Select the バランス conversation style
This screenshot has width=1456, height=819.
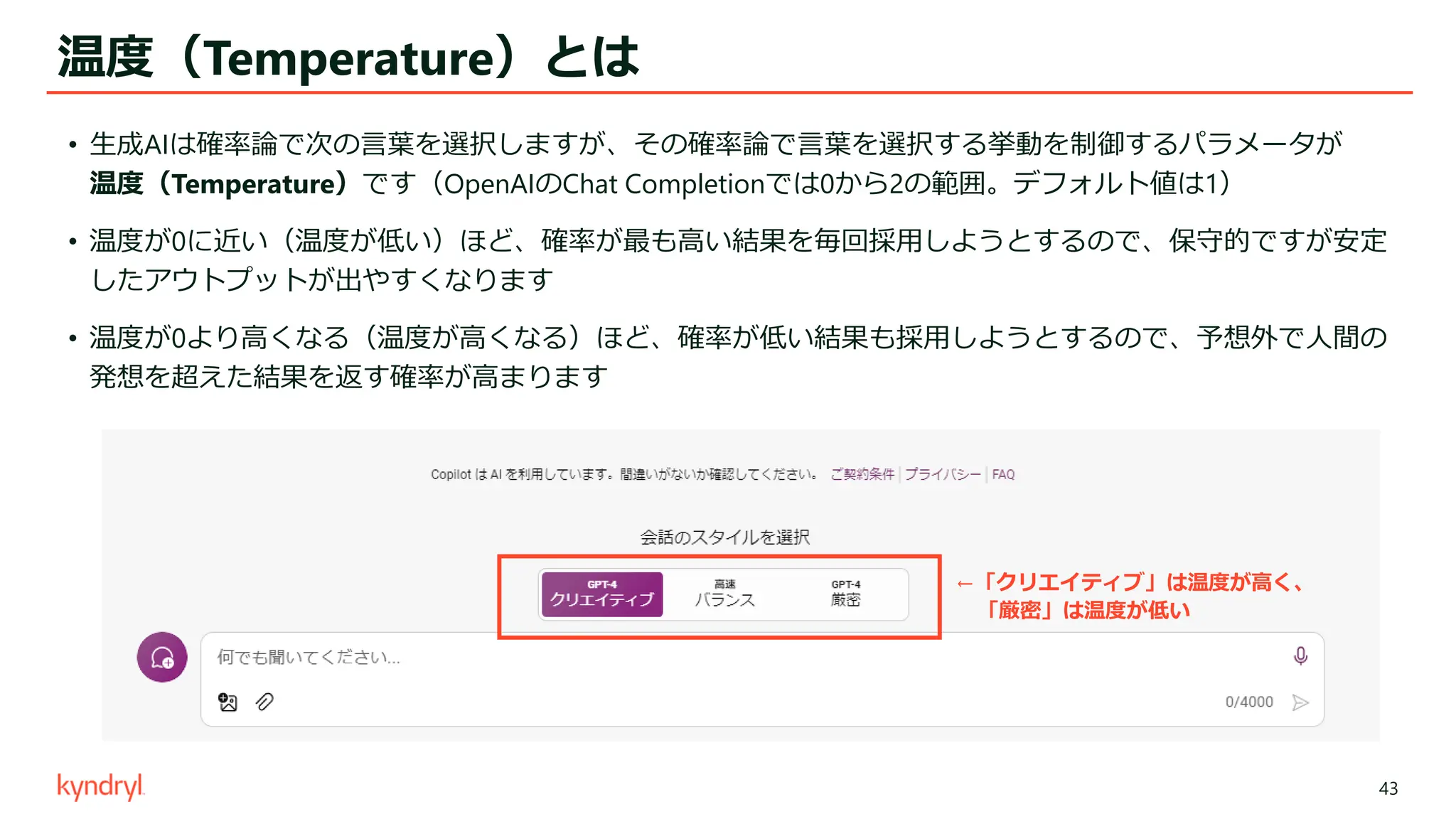(724, 594)
